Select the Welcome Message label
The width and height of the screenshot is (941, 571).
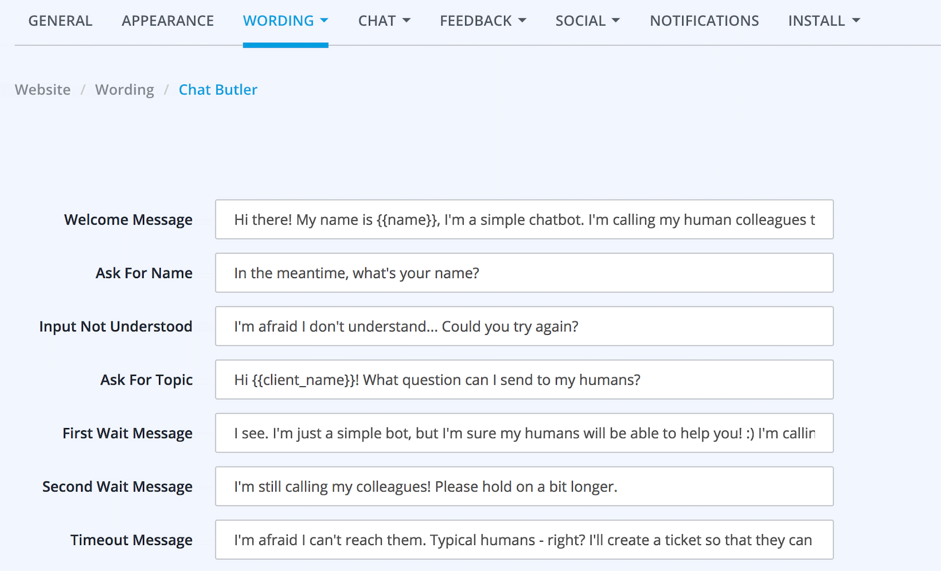click(x=128, y=220)
